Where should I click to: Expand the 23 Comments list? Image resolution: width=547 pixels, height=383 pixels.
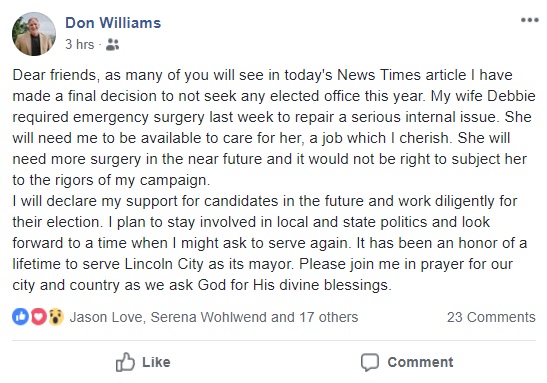tap(491, 317)
